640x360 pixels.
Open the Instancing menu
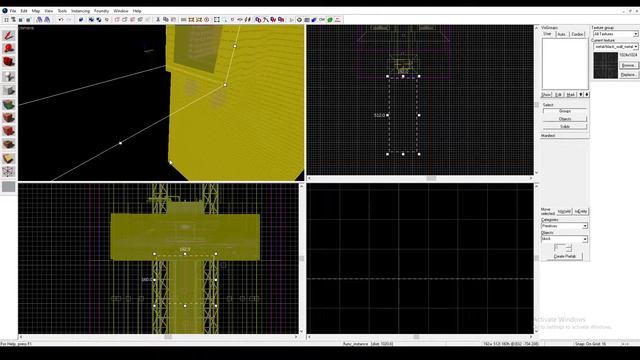[80, 11]
